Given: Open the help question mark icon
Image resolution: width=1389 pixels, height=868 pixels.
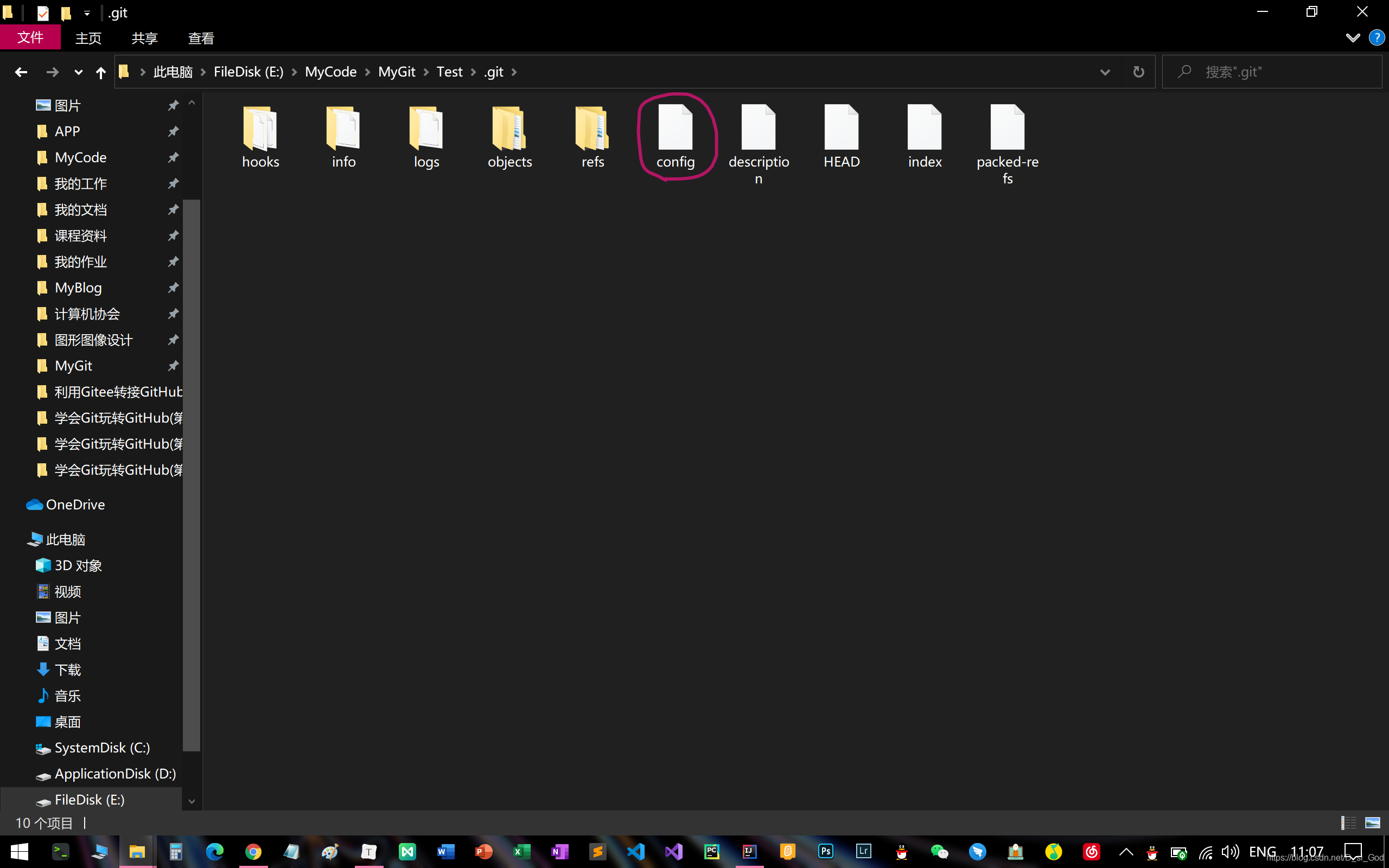Looking at the screenshot, I should coord(1376,38).
